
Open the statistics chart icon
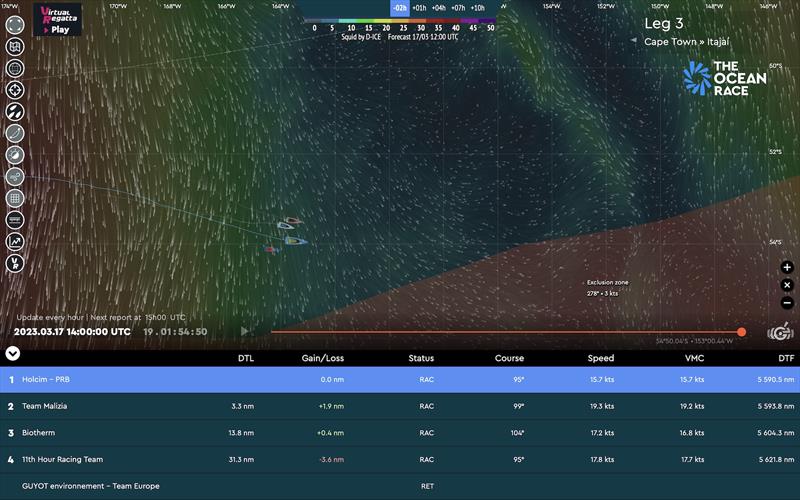pos(15,242)
